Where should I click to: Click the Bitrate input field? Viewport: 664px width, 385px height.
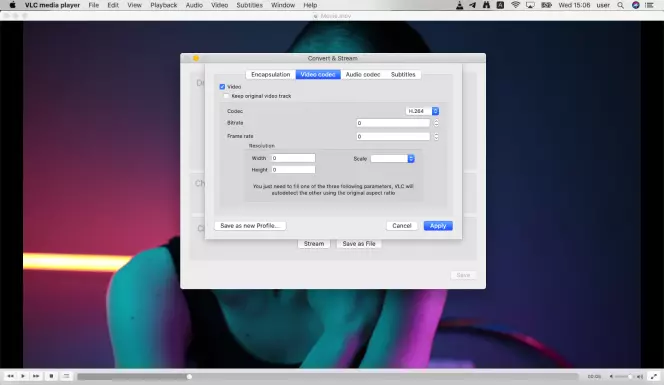click(x=393, y=123)
